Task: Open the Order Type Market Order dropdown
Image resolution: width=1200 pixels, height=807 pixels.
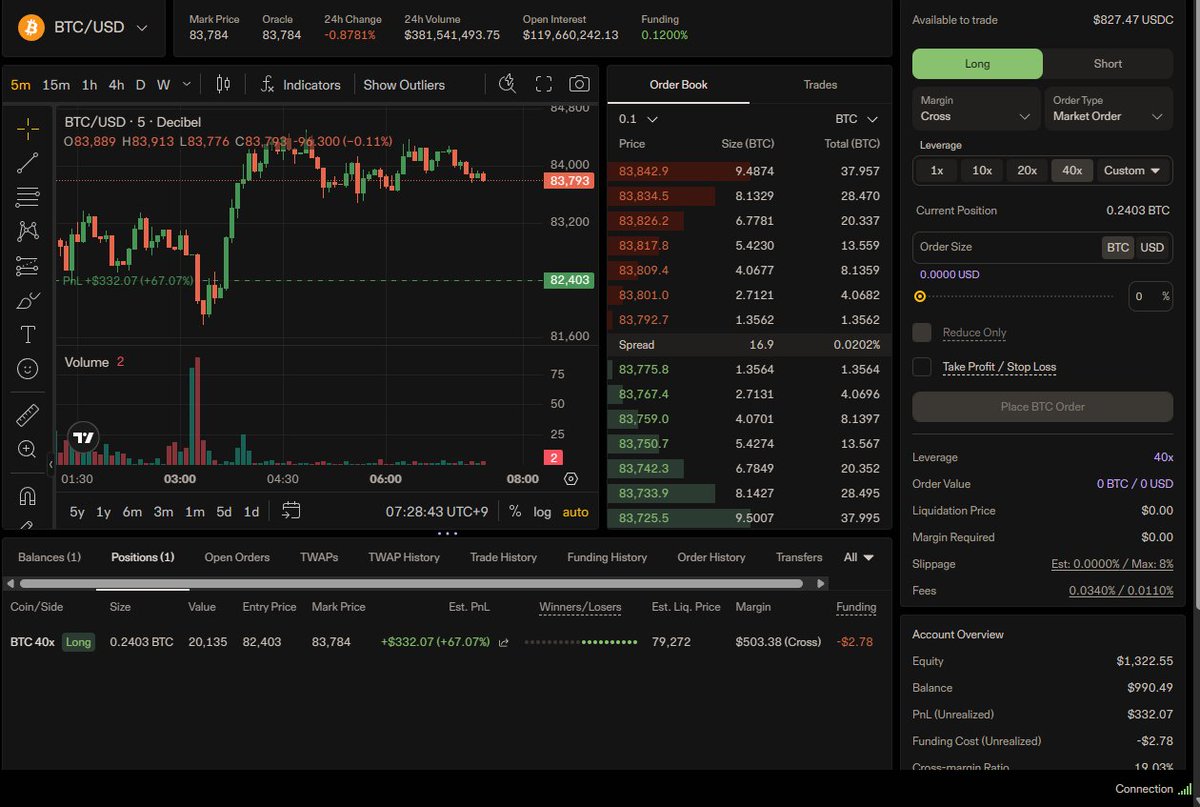Action: pyautogui.click(x=1108, y=109)
